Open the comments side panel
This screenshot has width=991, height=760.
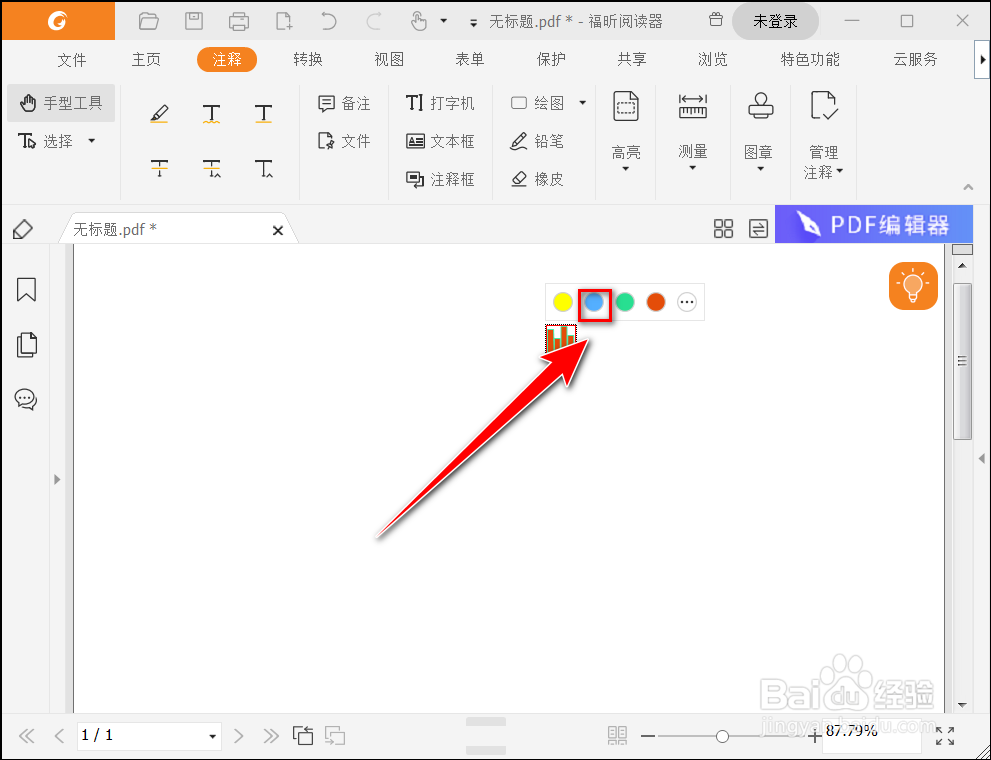26,399
